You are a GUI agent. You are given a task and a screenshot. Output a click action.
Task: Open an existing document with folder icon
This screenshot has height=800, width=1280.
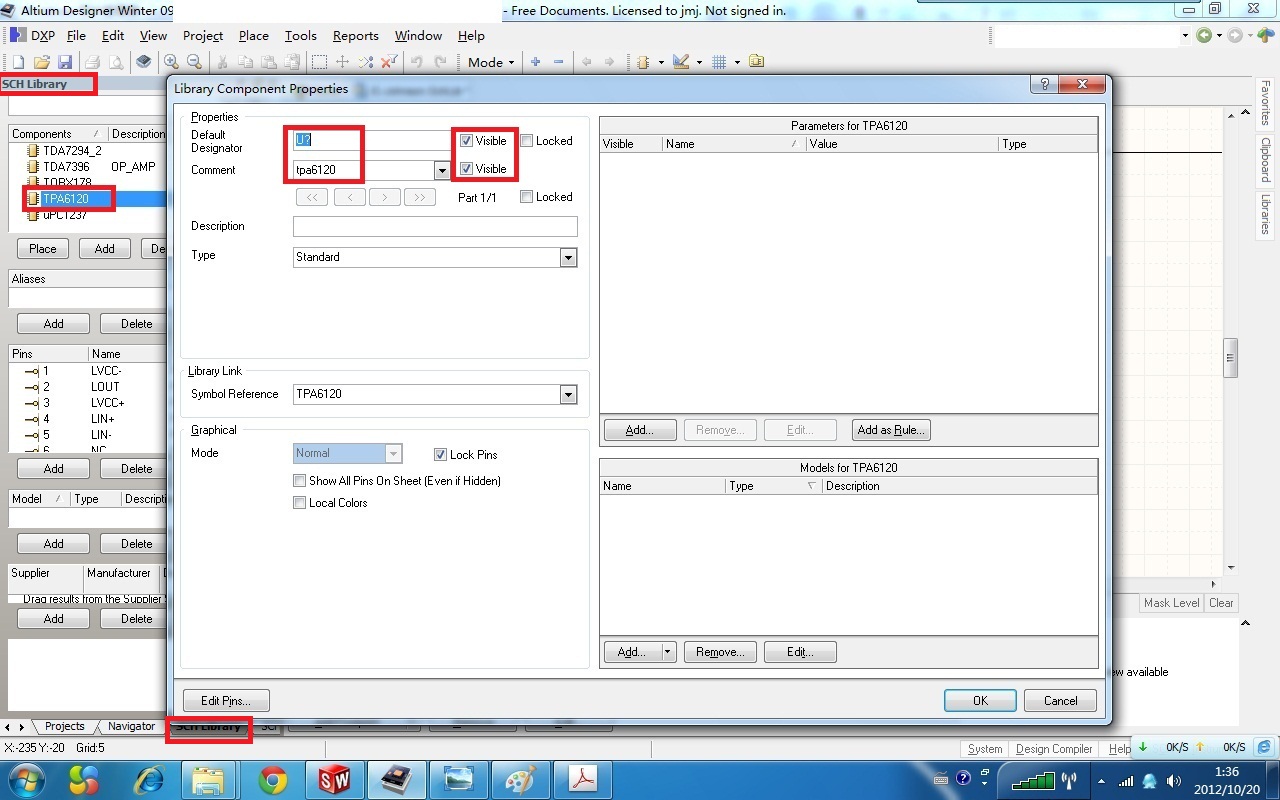point(41,62)
